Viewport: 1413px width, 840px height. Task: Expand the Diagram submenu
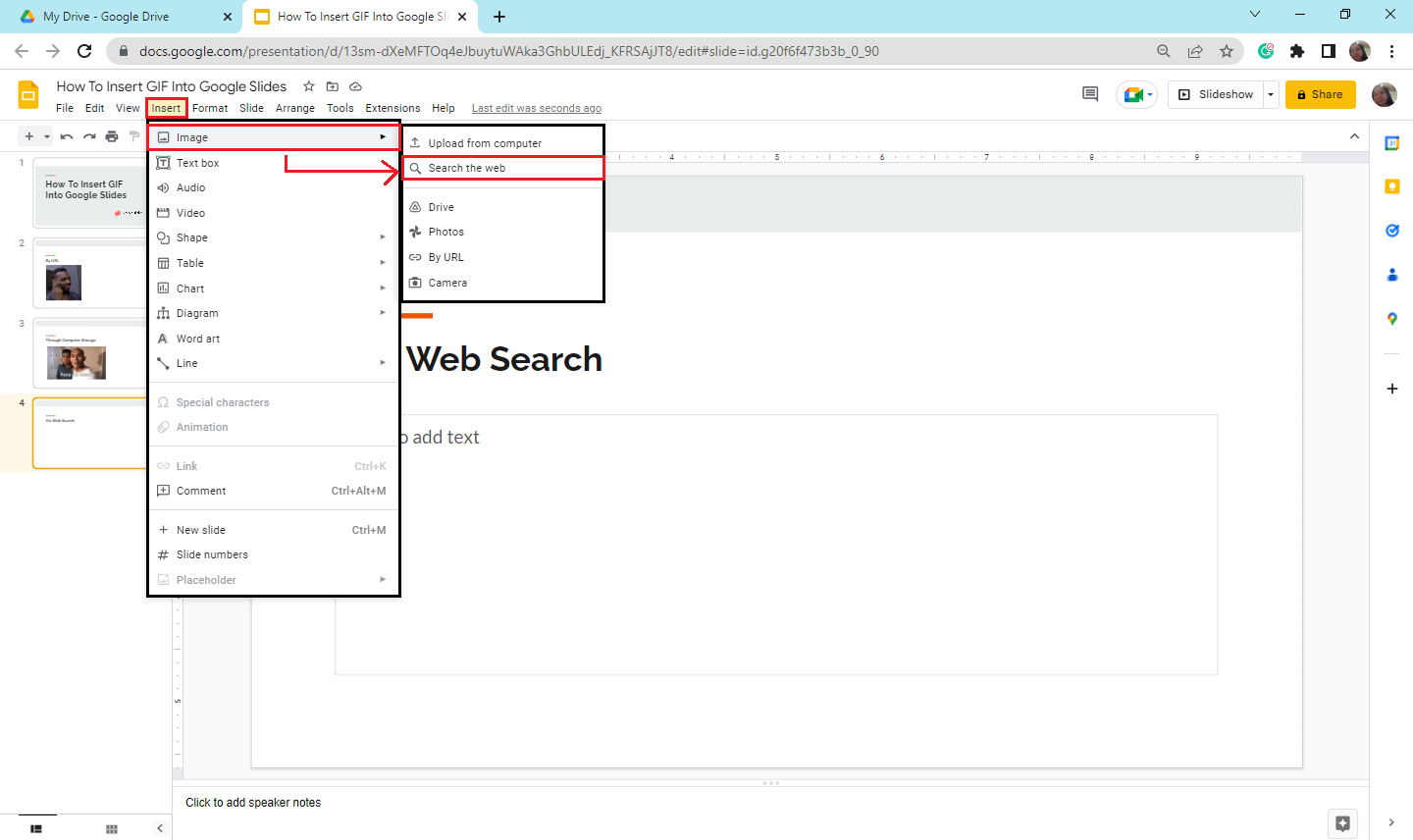pyautogui.click(x=274, y=313)
